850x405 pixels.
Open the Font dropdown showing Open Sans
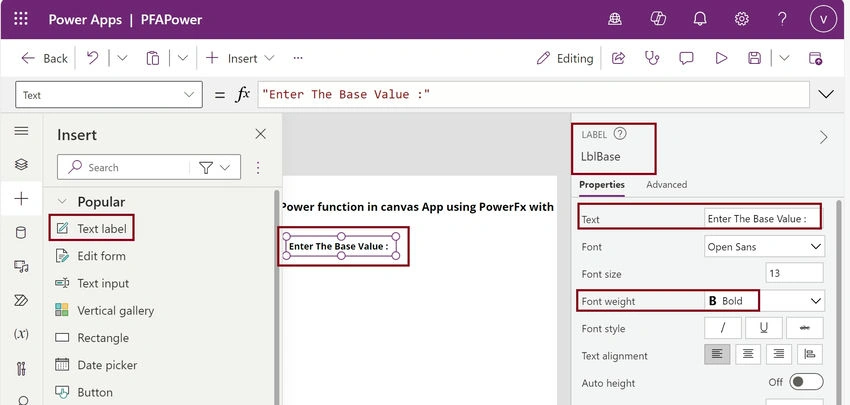764,247
